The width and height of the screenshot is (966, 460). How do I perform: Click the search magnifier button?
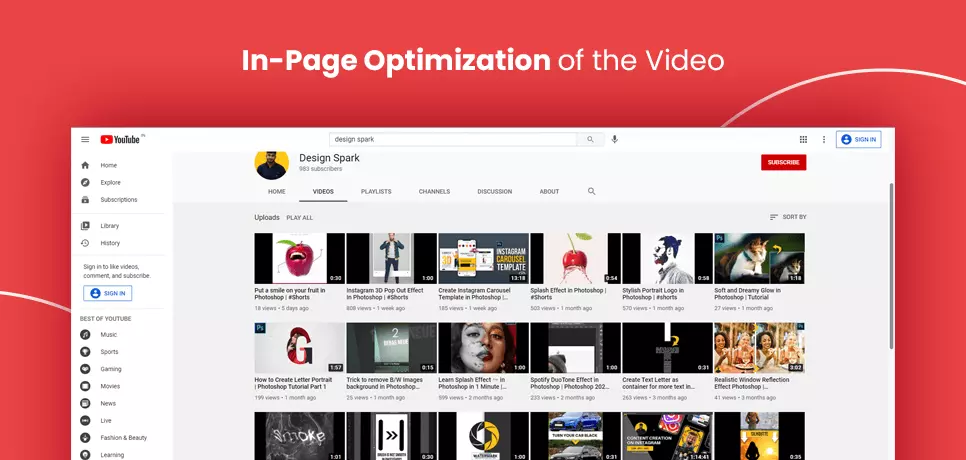point(590,140)
